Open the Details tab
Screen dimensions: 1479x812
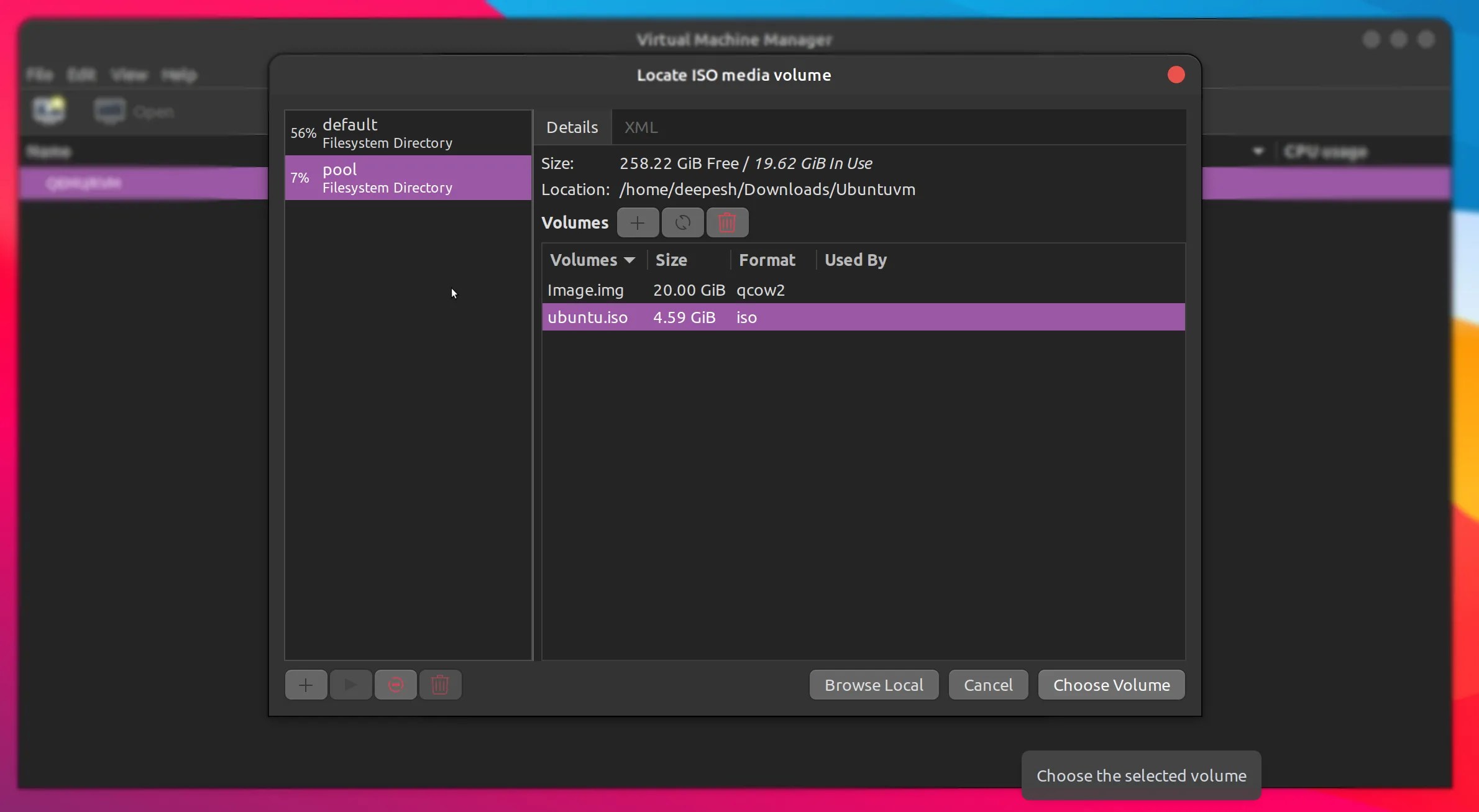point(572,127)
